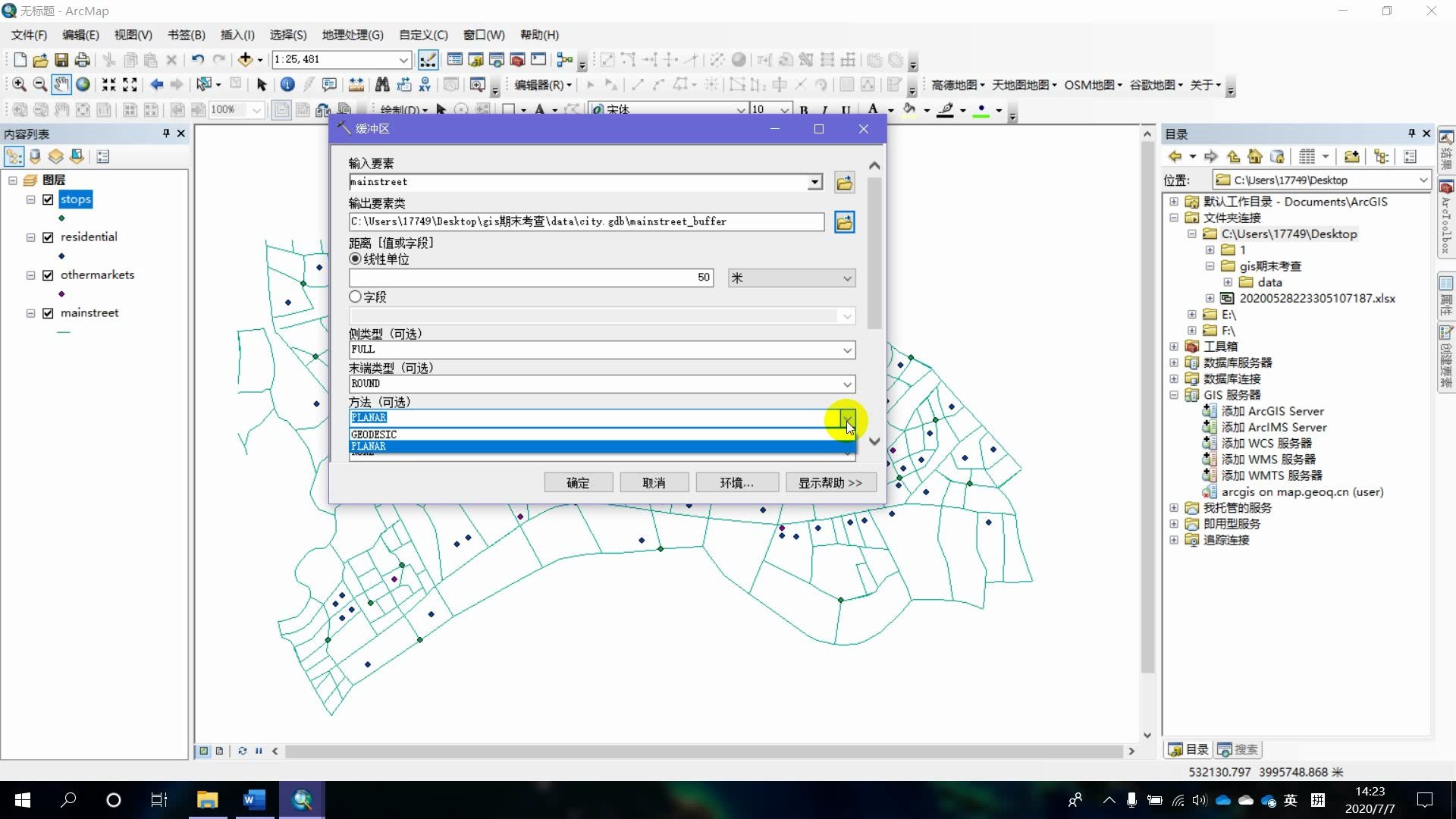Open the 自定义(C) menu
This screenshot has width=1456, height=819.
click(x=423, y=35)
